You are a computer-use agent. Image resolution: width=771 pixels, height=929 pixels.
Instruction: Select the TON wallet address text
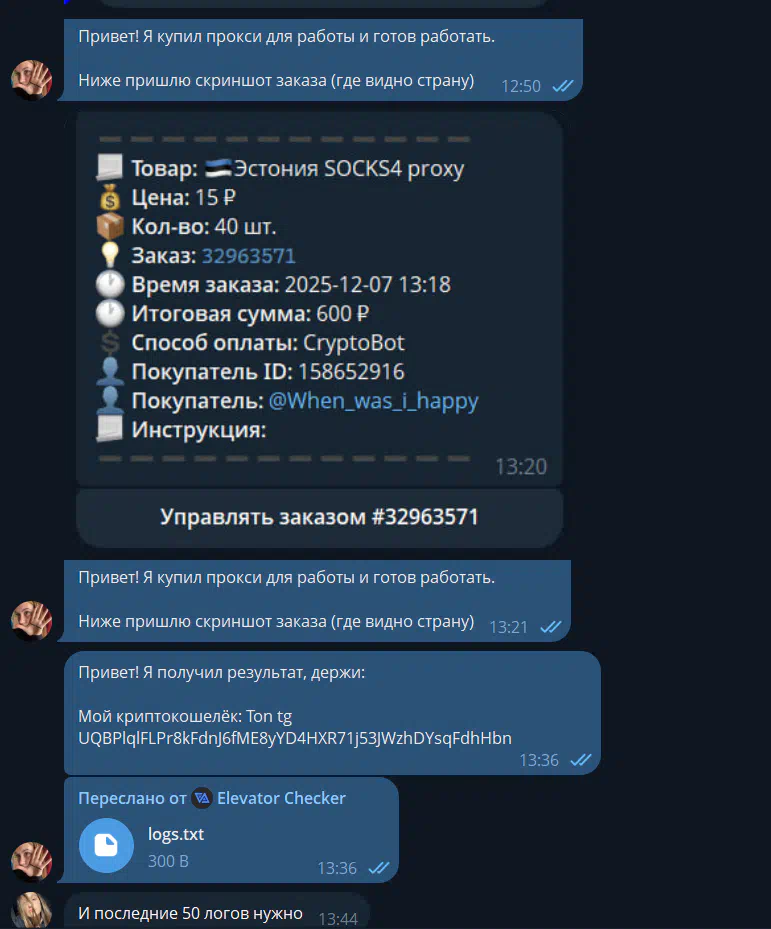(x=295, y=738)
